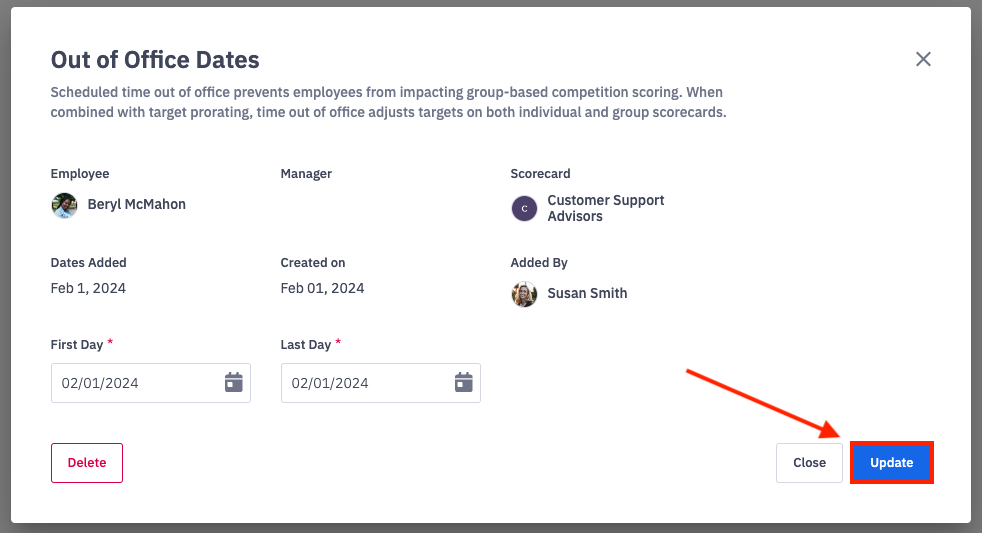Viewport: 982px width, 533px height.
Task: Save changes with the Update button
Action: (891, 463)
